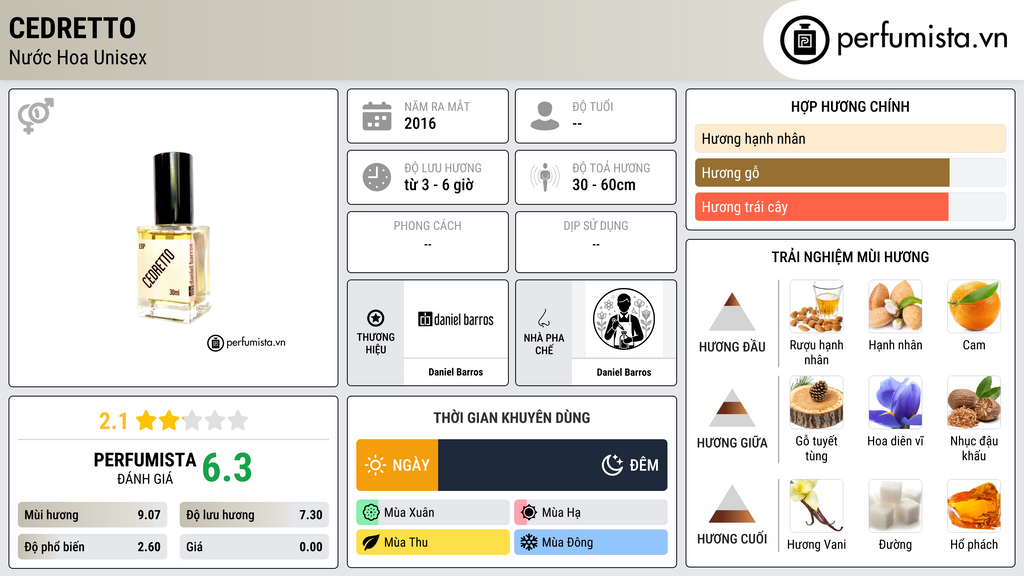Viewport: 1024px width, 576px height.
Task: Click the Phong cách box
Action: click(428, 242)
